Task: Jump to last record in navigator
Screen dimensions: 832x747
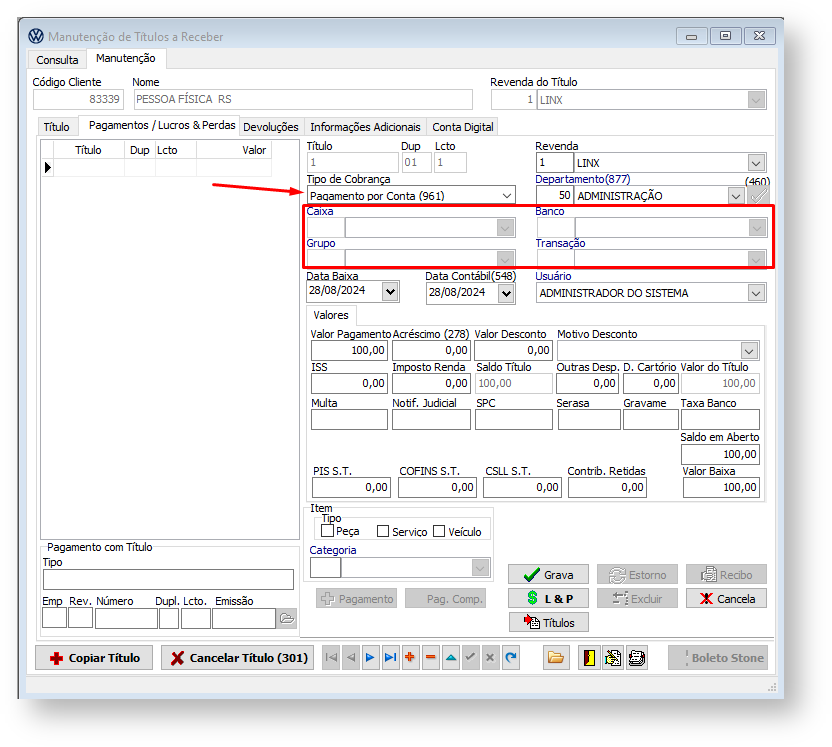Action: pos(390,658)
